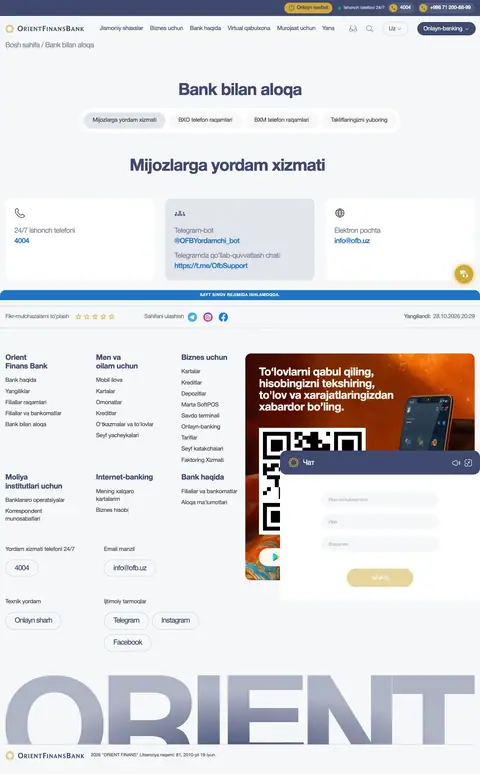This screenshot has width=480, height=774.
Task: Click the globe icon on the Elektron pochta card
Action: coord(340,213)
